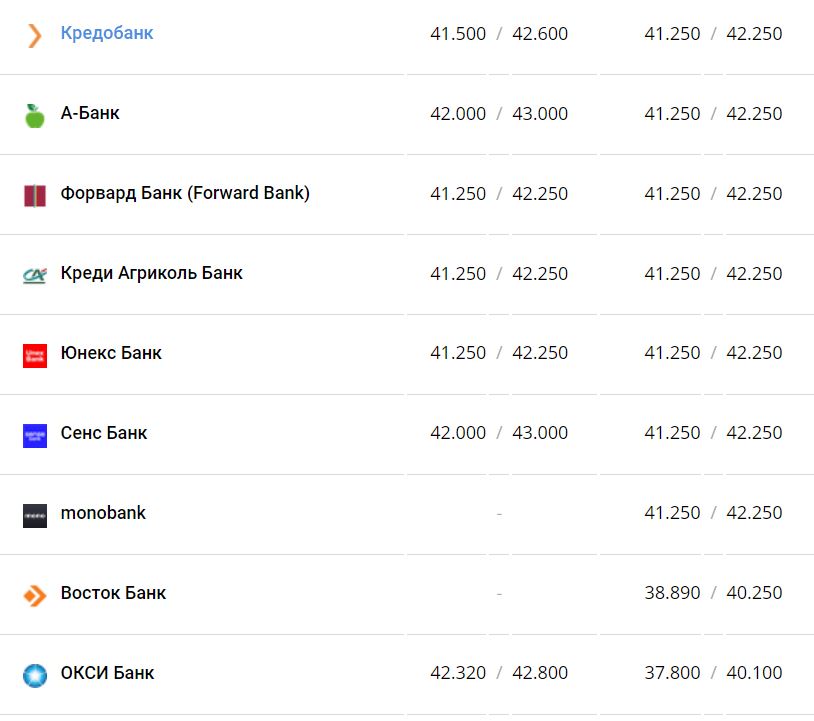Click the Креди Агриколь Банк logo

pyautogui.click(x=35, y=275)
